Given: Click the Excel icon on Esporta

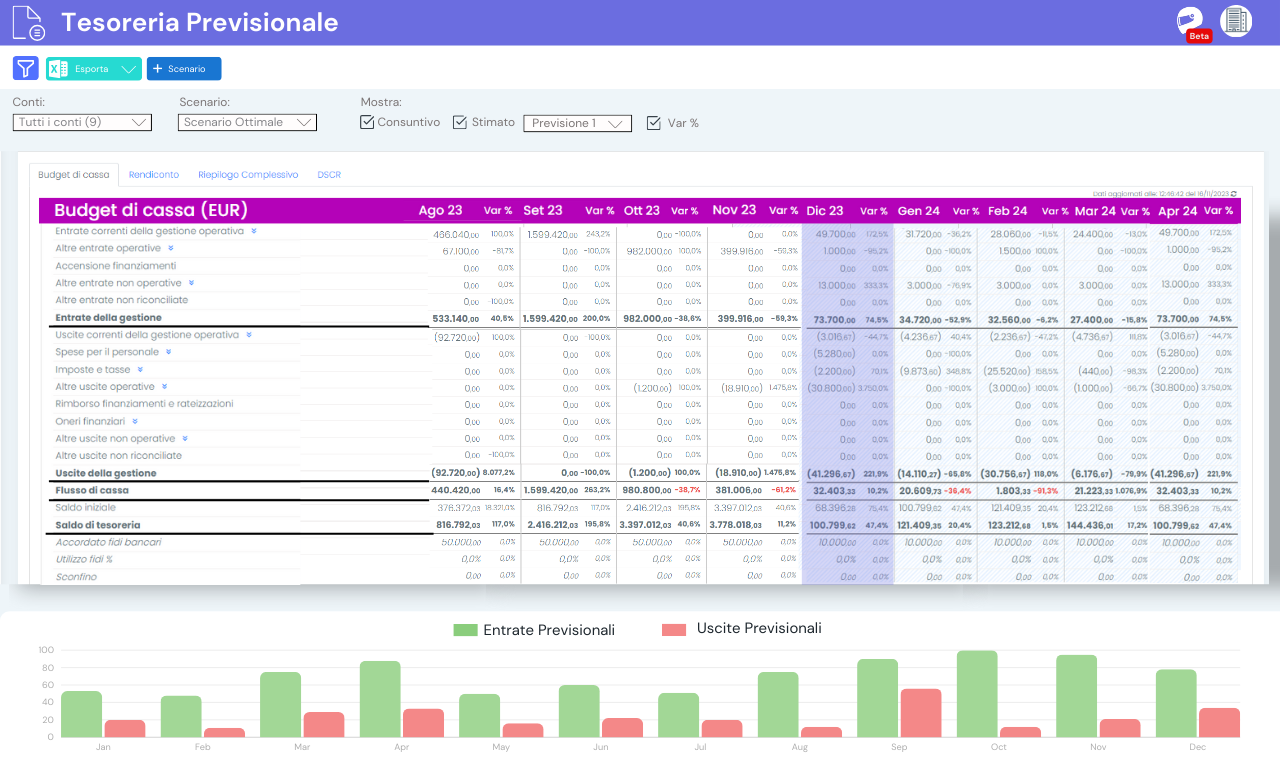Looking at the screenshot, I should [x=58, y=69].
